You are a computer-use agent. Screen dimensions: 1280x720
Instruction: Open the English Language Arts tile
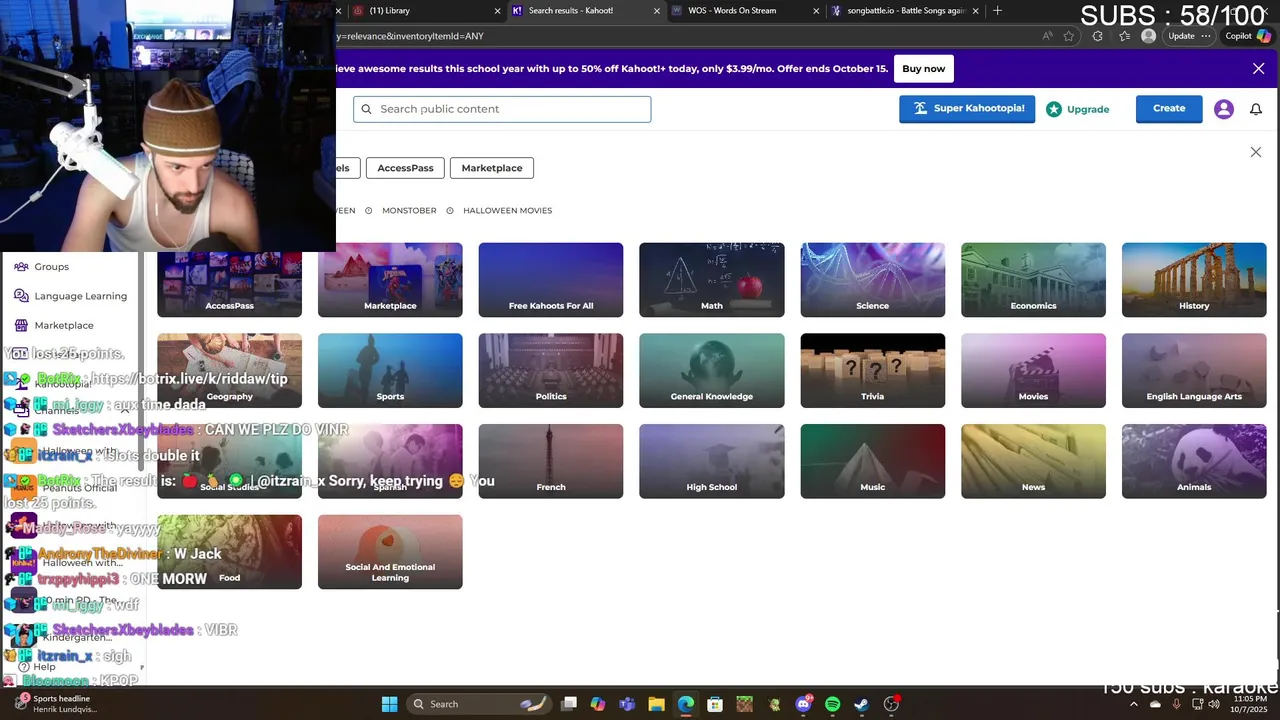click(x=1194, y=371)
